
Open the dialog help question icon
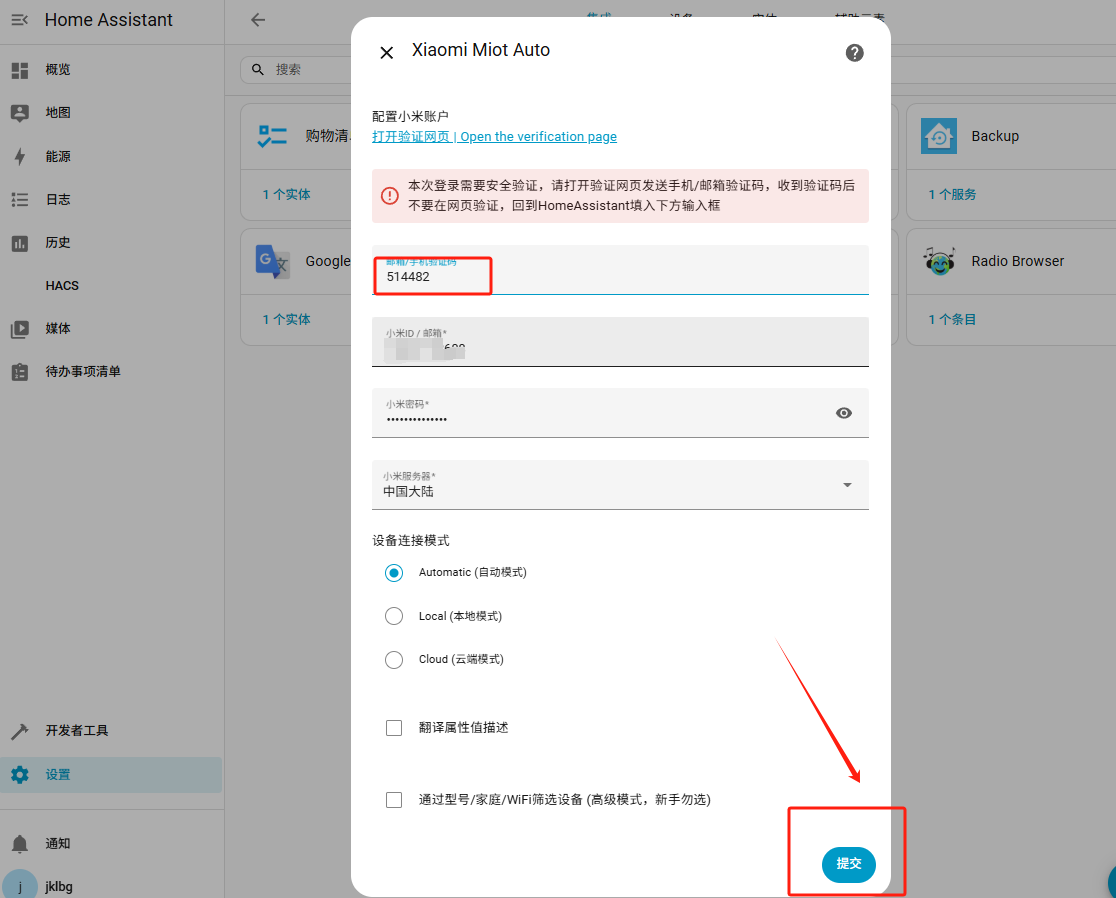click(x=854, y=53)
